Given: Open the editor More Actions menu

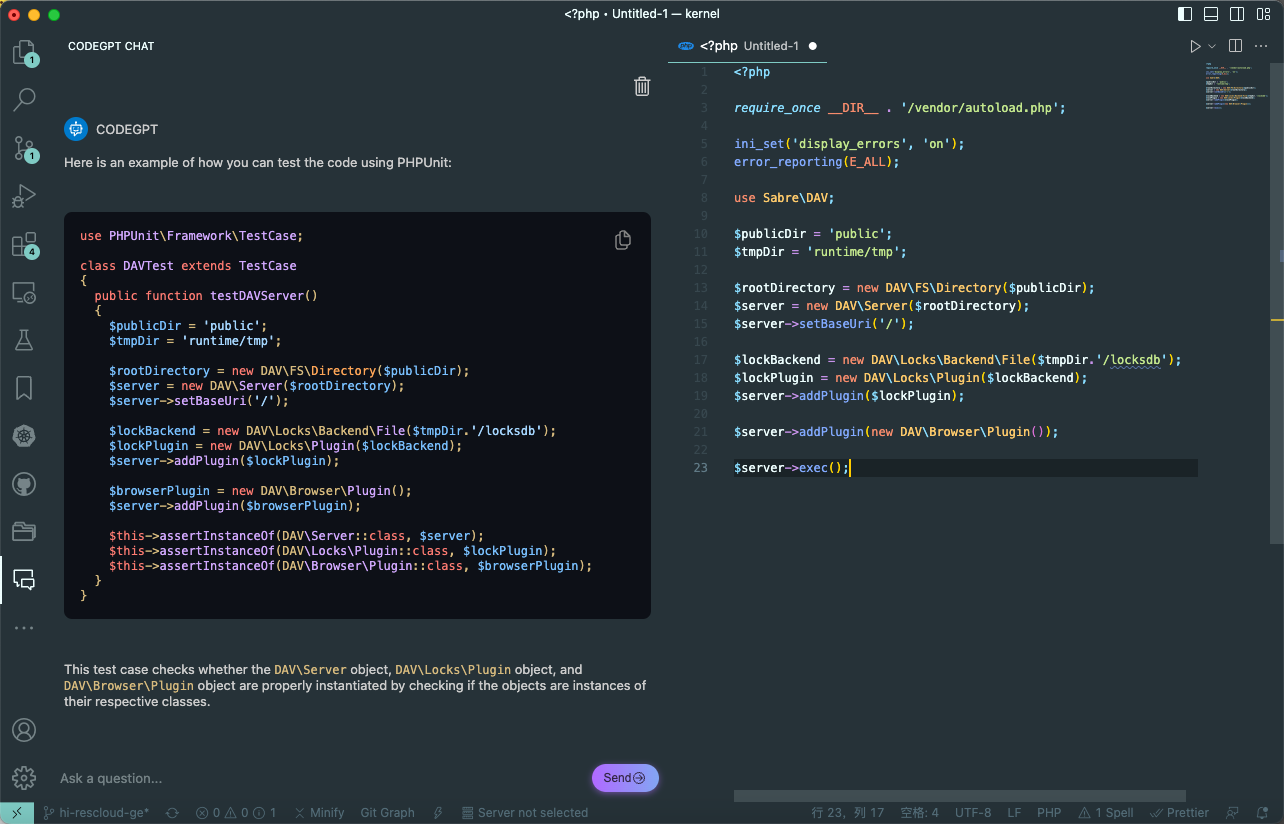Looking at the screenshot, I should point(1261,46).
